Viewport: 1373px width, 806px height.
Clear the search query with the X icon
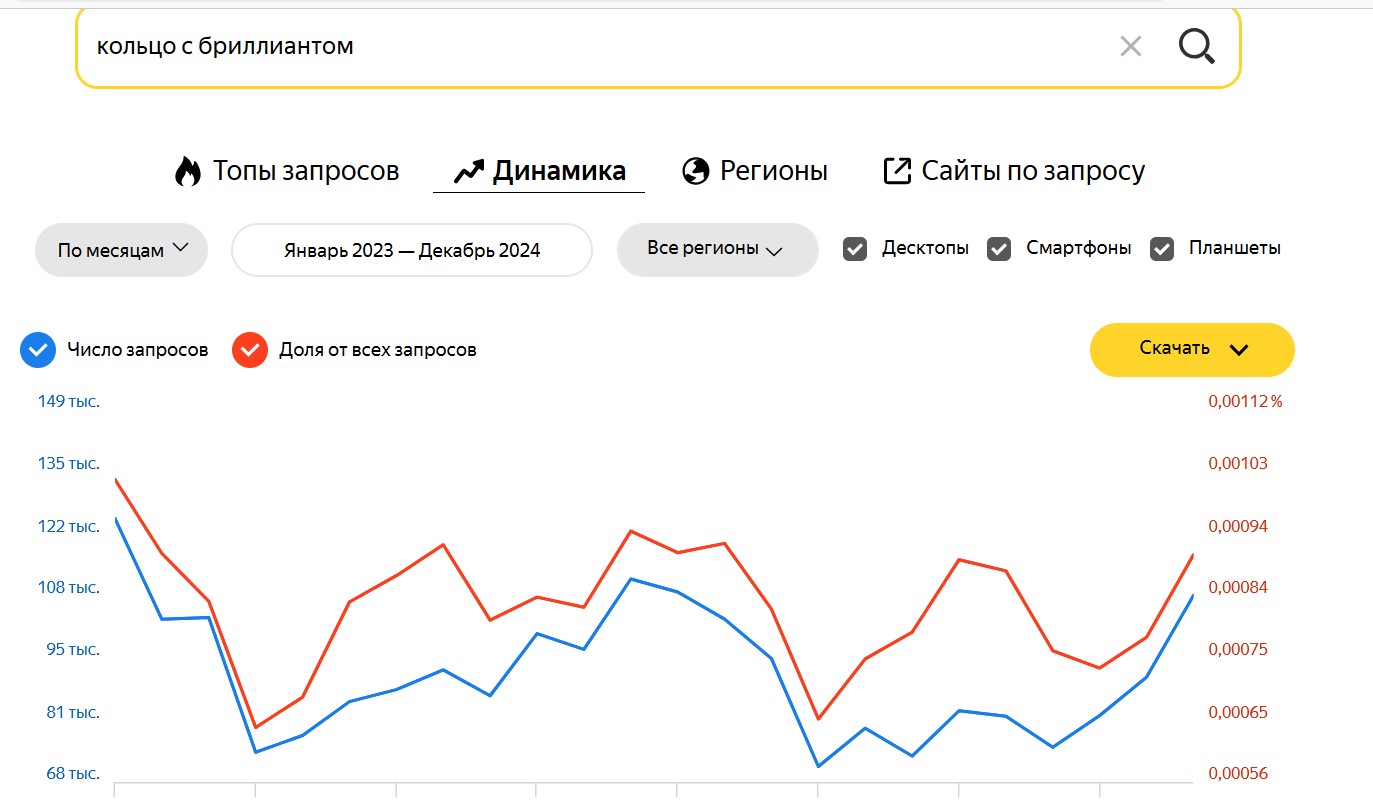coord(1130,46)
